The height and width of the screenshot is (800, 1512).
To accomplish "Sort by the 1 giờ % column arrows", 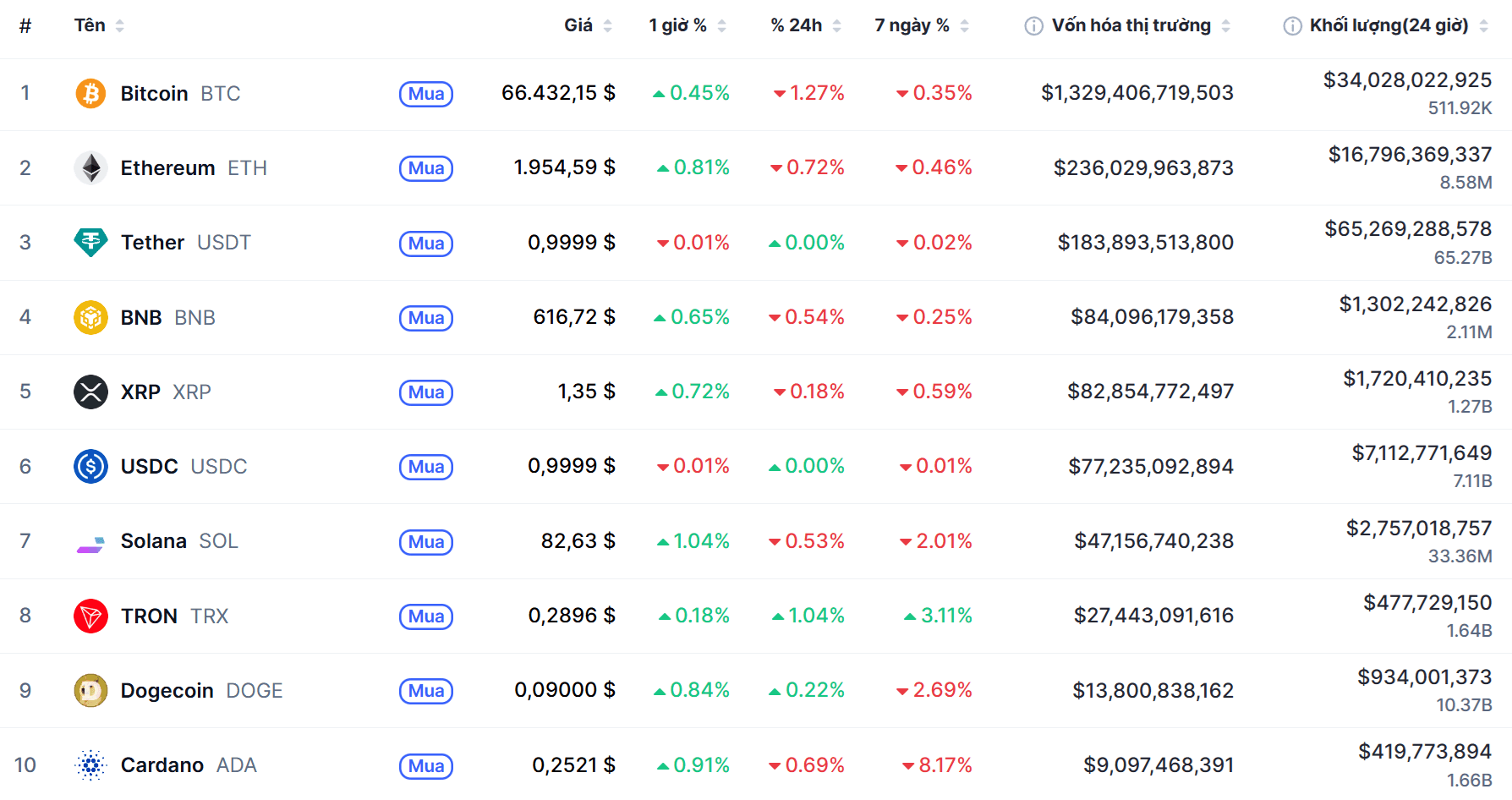I will (721, 26).
